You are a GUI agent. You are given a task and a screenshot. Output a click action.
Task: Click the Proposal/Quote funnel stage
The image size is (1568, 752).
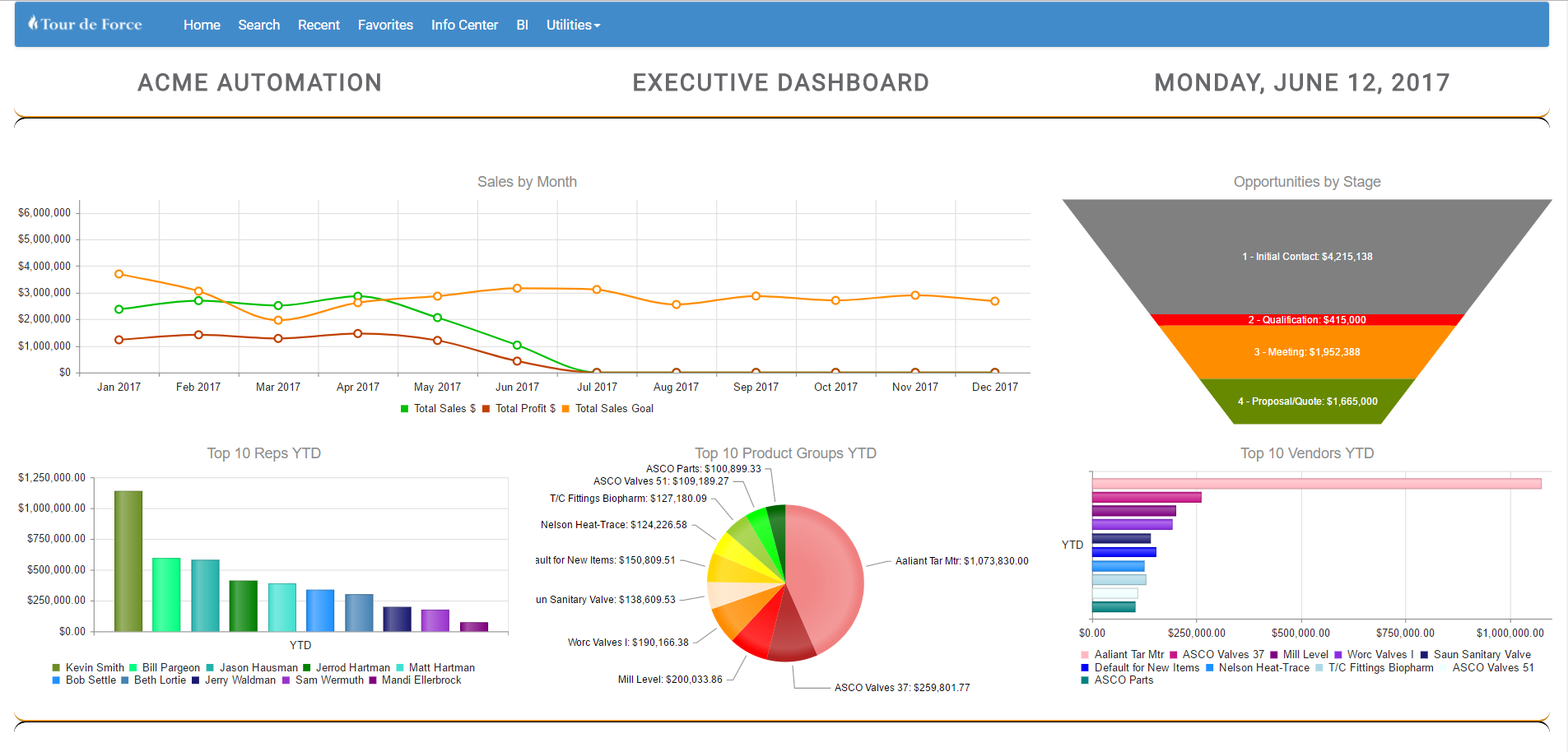click(x=1307, y=402)
